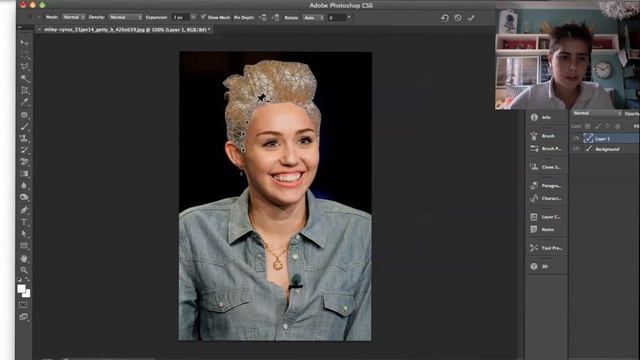Lock all layer attributes
The height and width of the screenshot is (360, 640).
(x=618, y=126)
